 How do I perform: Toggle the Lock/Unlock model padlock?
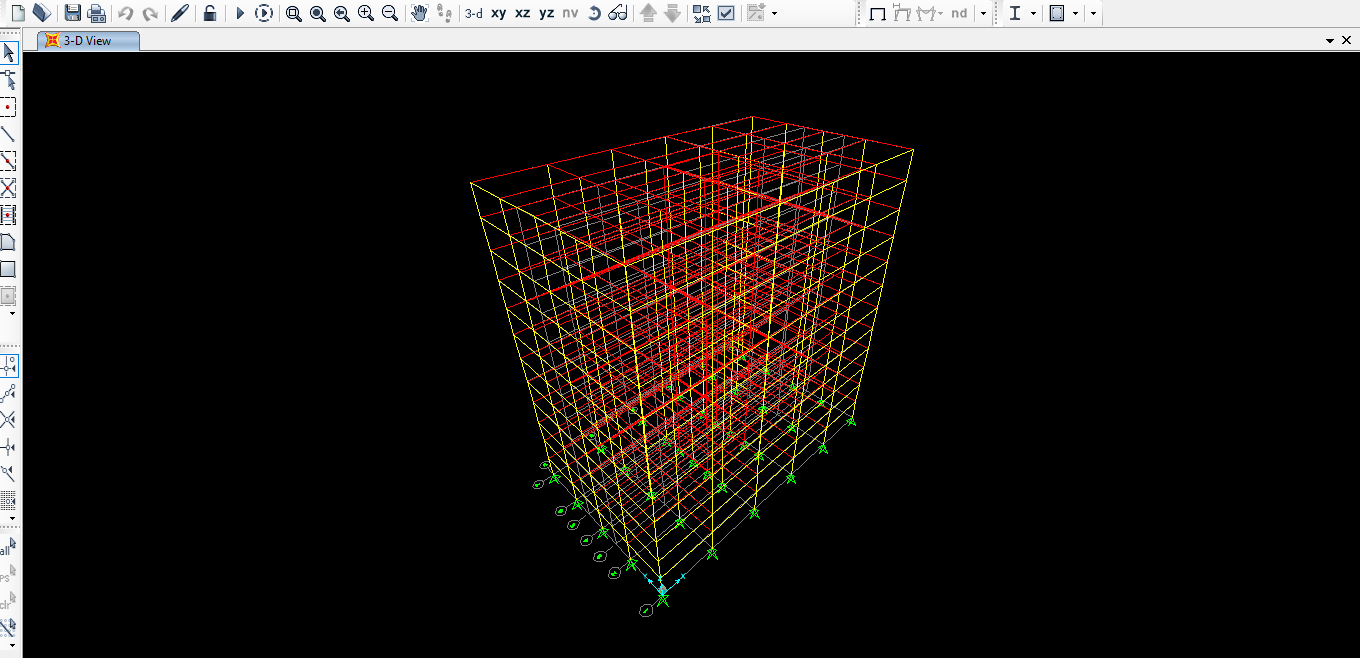(210, 13)
